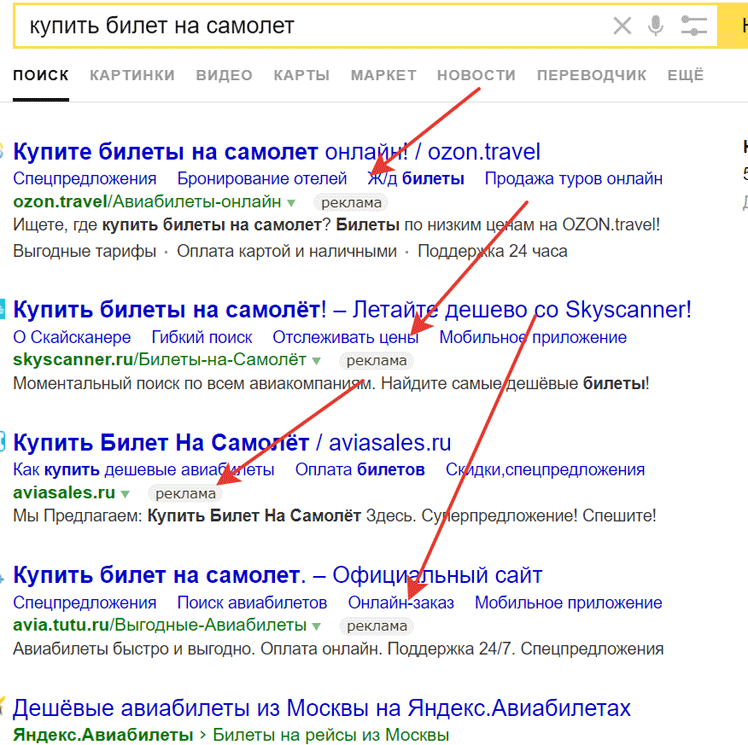Open Ж/д билеты sitelink
This screenshot has width=748, height=745.
click(x=416, y=178)
